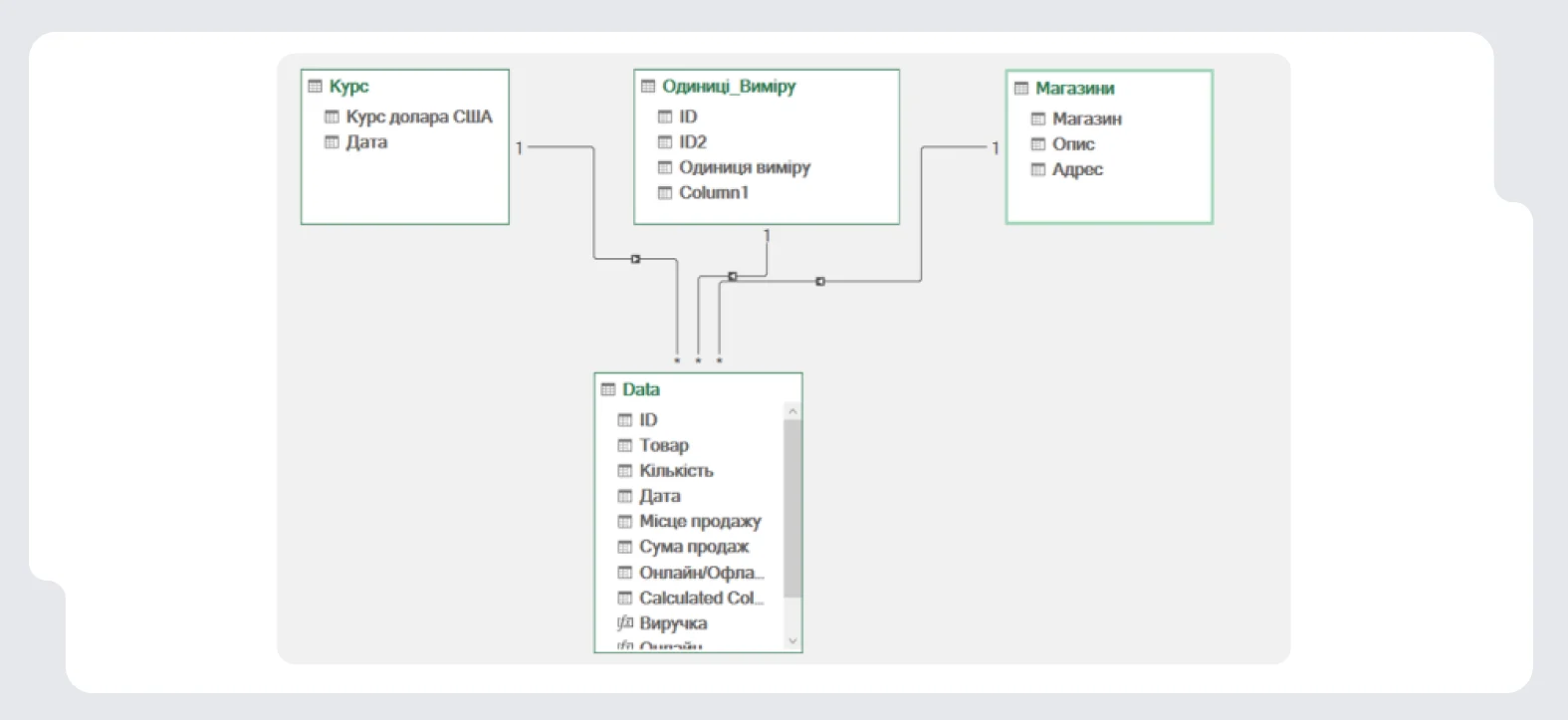Click column icon next to Місце продажу
Image resolution: width=1568 pixels, height=720 pixels.
click(625, 522)
